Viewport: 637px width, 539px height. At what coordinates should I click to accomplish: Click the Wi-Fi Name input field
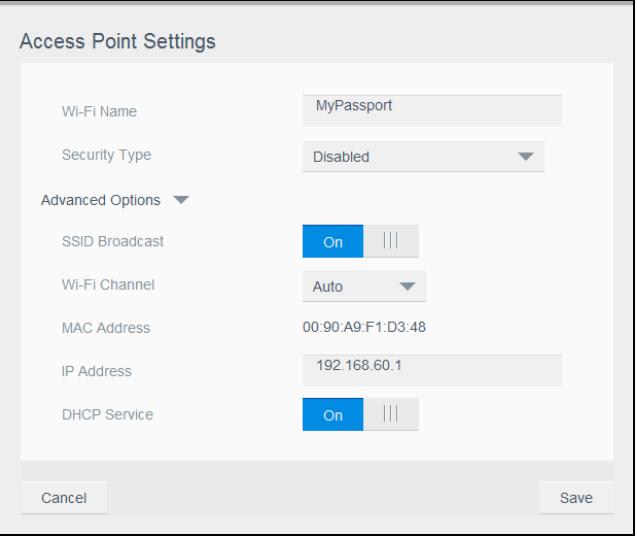(432, 110)
